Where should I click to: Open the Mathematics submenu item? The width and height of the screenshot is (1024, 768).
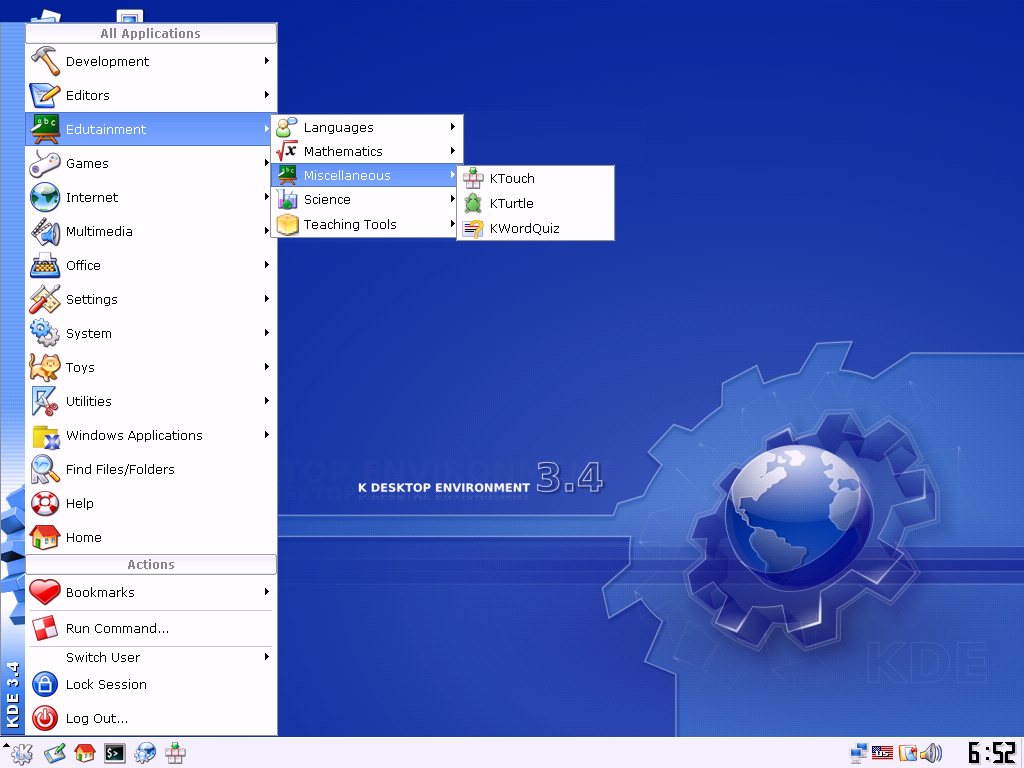point(366,151)
